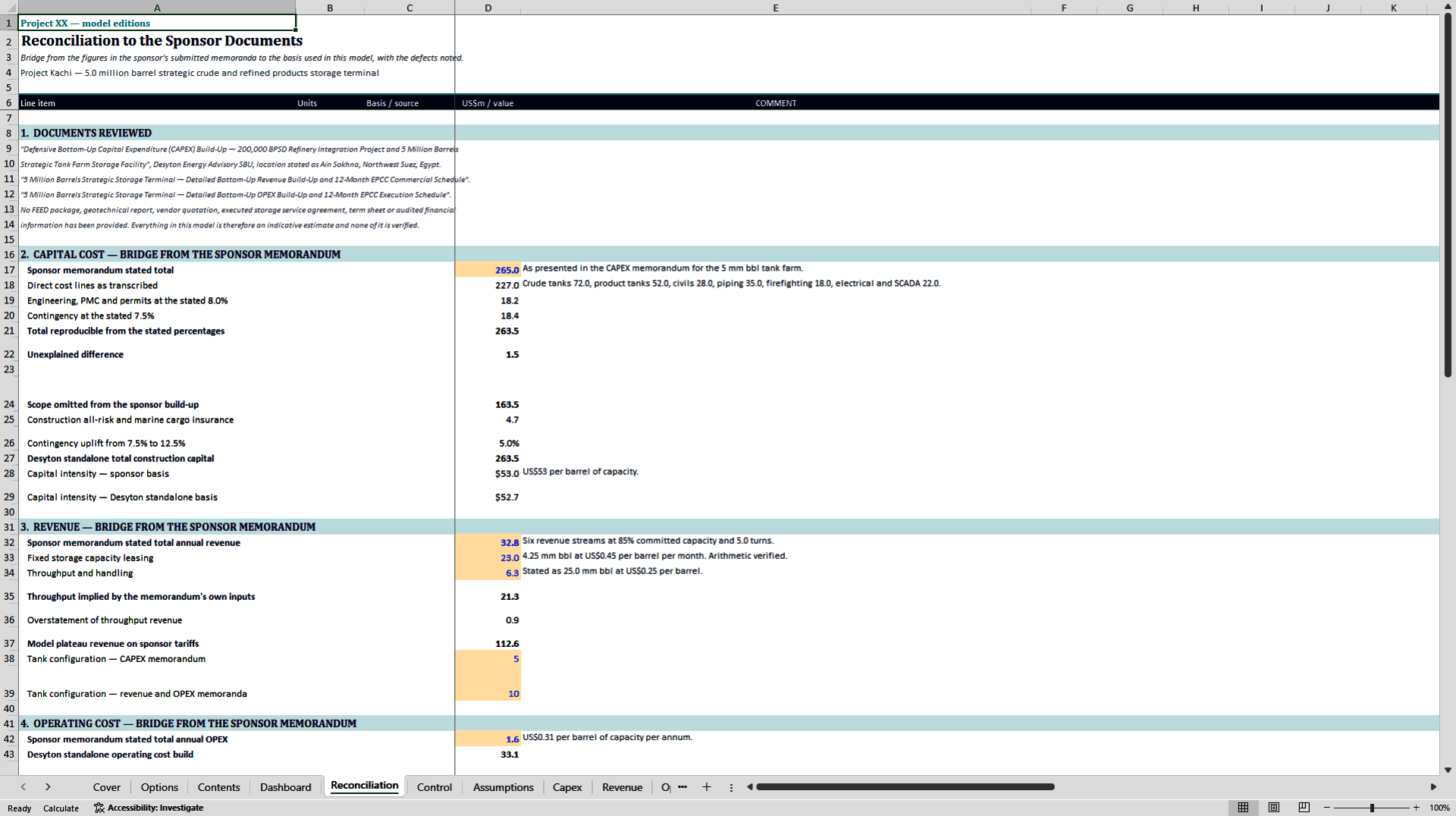Click 'Reconciliation to the Sponsor Documents' title
1456x816 pixels.
coord(162,40)
